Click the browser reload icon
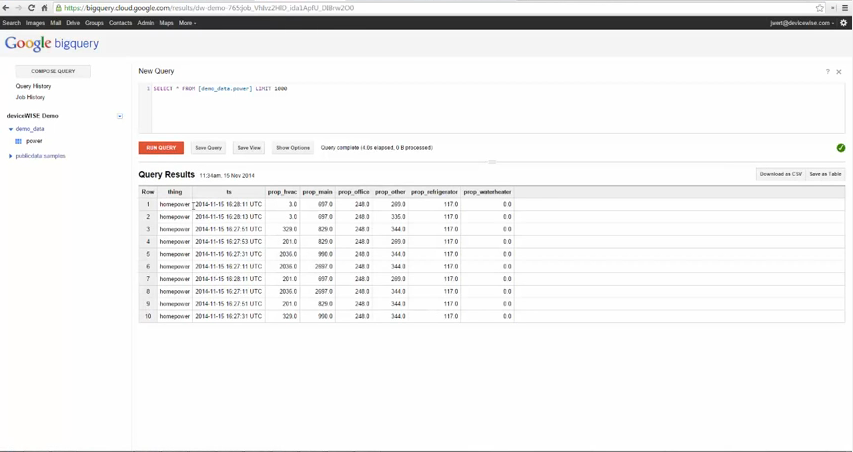Screen dimensions: 853x452 [x=31, y=8]
